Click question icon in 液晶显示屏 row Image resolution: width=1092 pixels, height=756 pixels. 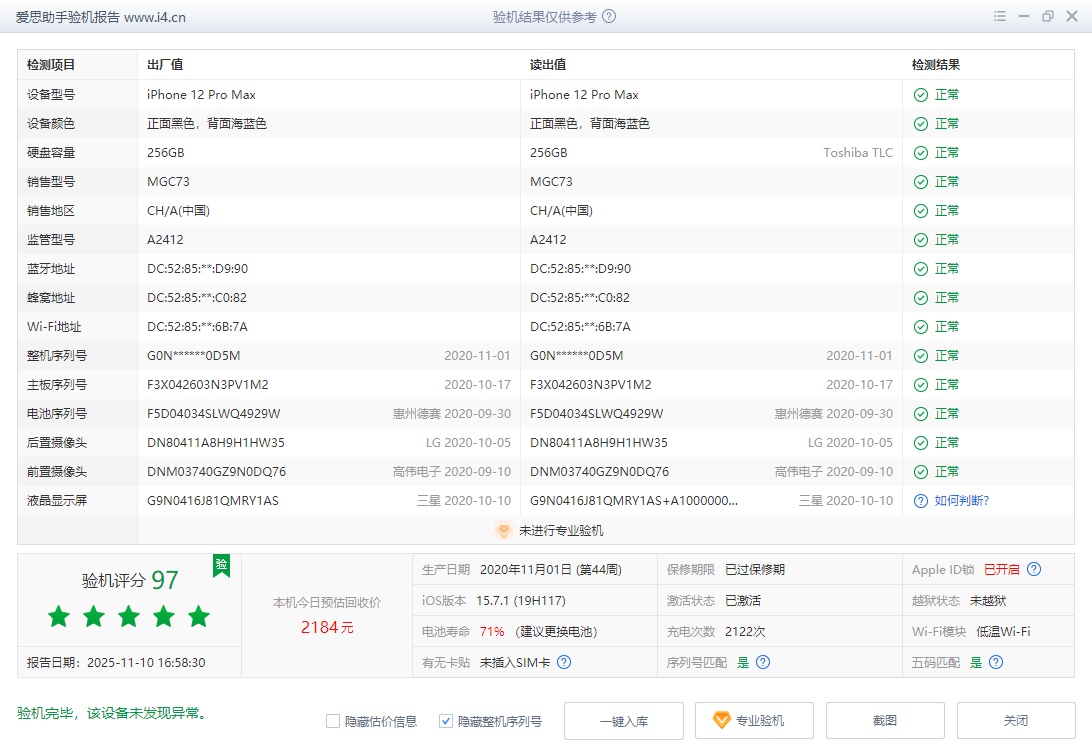(x=921, y=500)
